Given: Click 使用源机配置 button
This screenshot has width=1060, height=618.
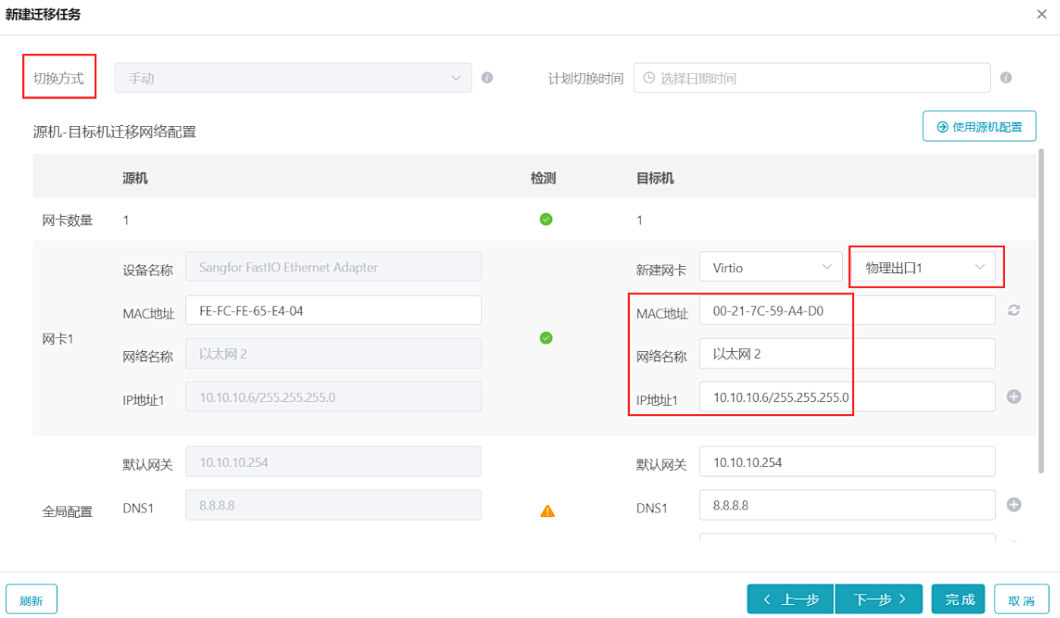Looking at the screenshot, I should click(x=979, y=127).
